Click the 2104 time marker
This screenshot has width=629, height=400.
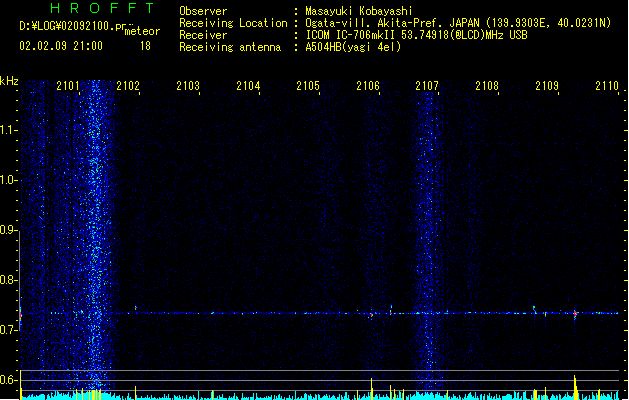coord(248,86)
